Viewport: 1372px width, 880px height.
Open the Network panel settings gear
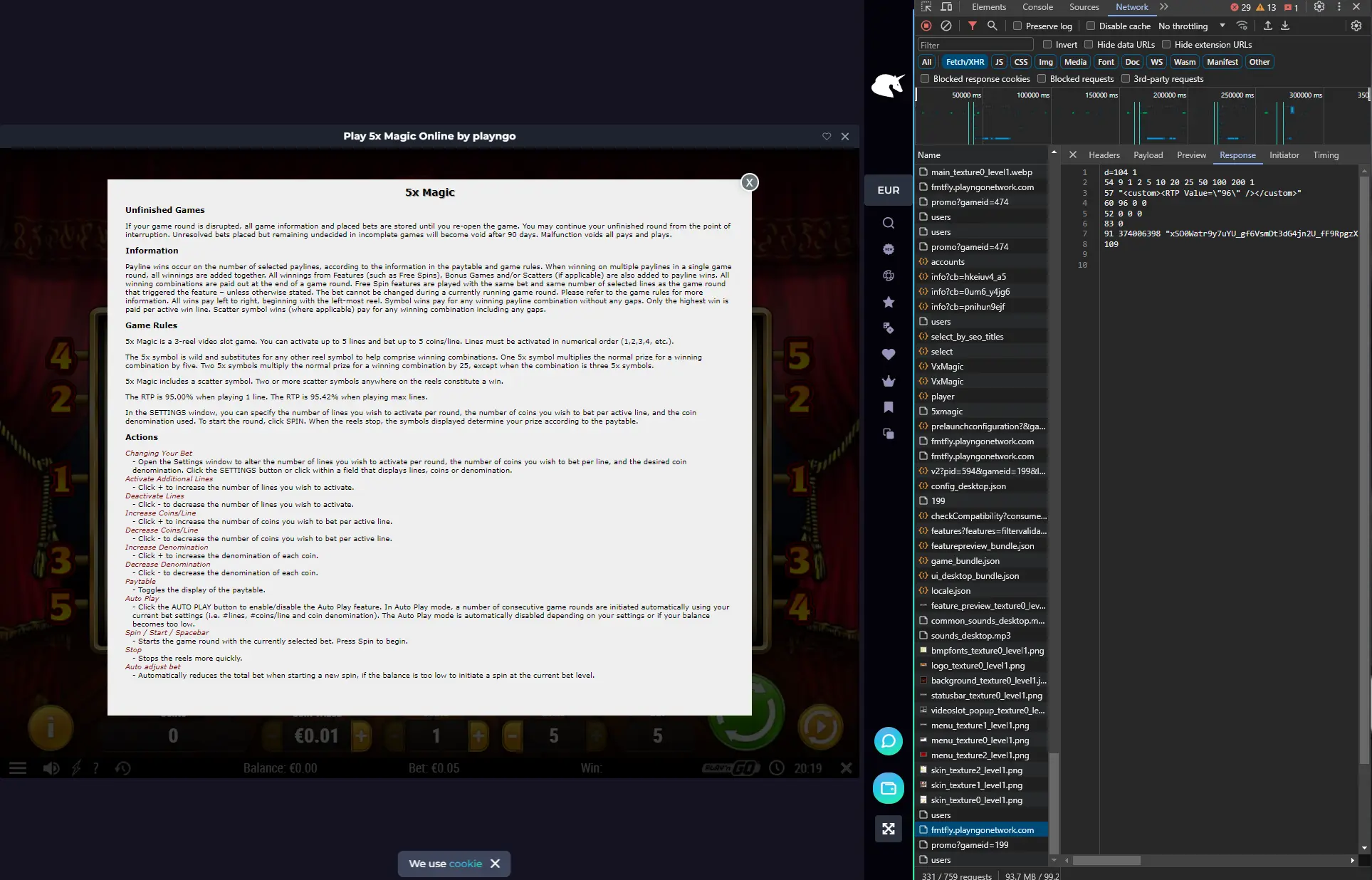(1356, 26)
